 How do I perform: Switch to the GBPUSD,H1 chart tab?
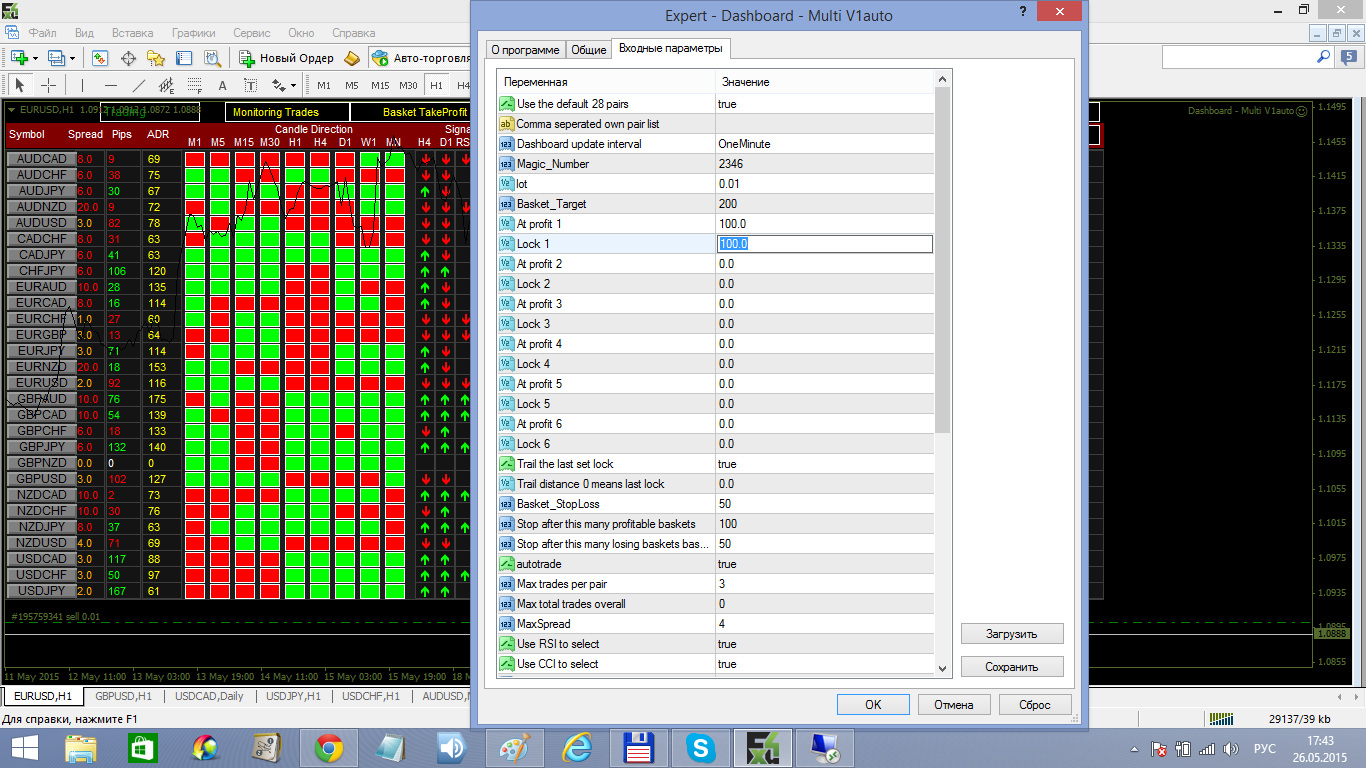[x=124, y=696]
